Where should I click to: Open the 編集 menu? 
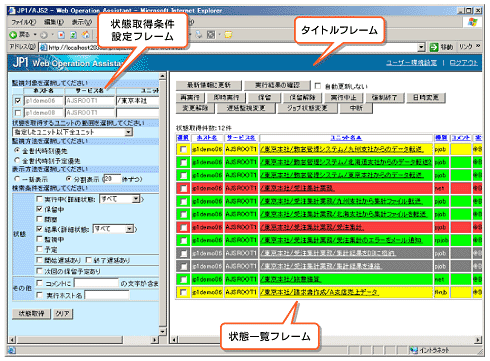tap(53, 22)
